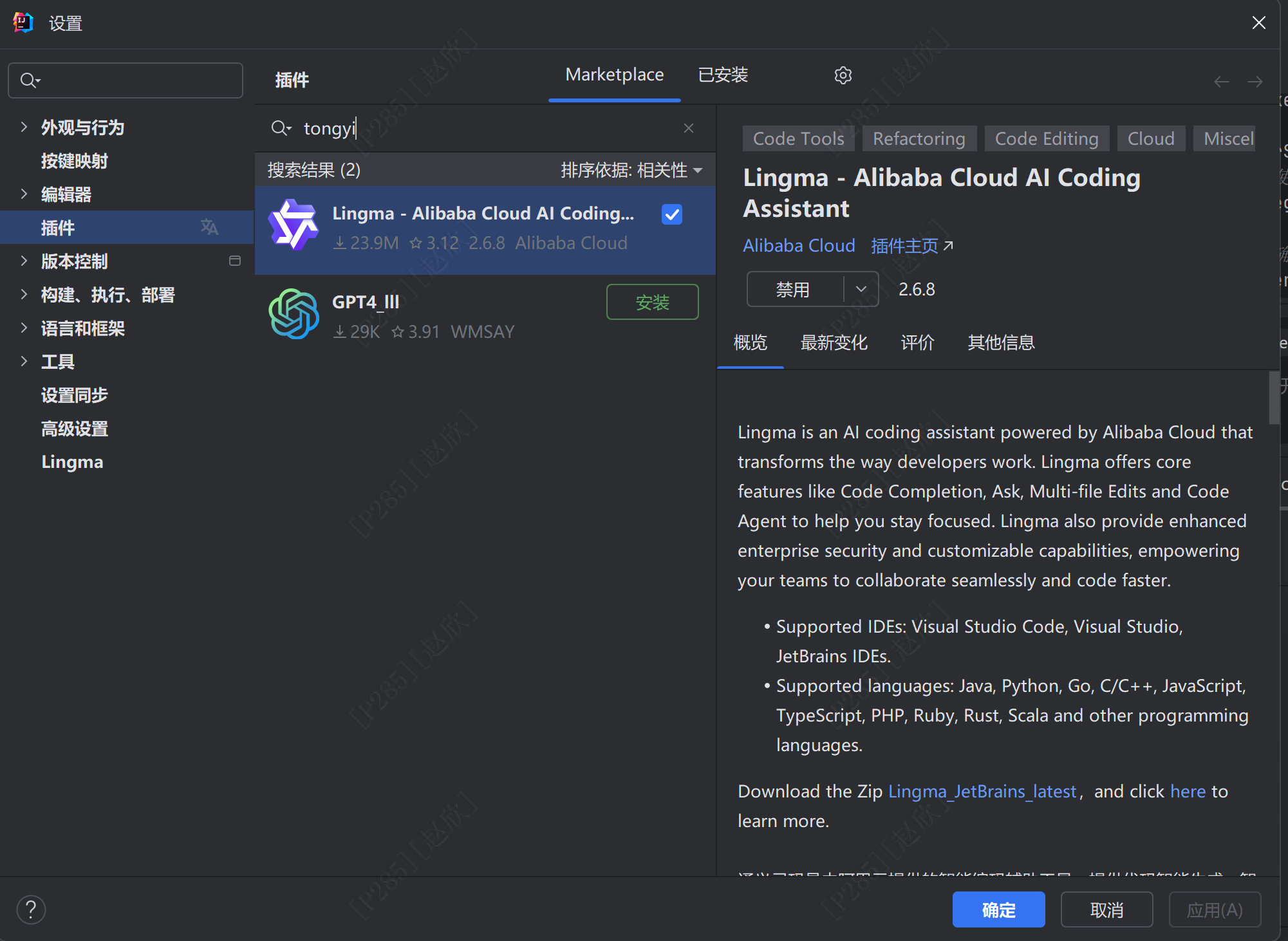Click the back navigation arrow
Image resolution: width=1288 pixels, height=941 pixels.
1221,82
